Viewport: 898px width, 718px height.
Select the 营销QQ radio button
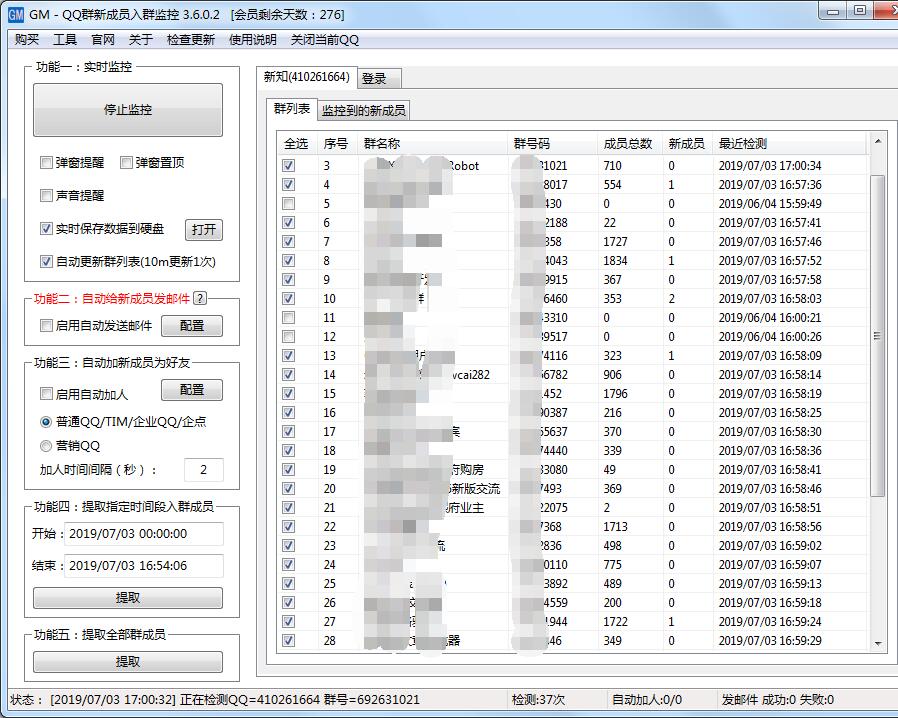tap(46, 445)
